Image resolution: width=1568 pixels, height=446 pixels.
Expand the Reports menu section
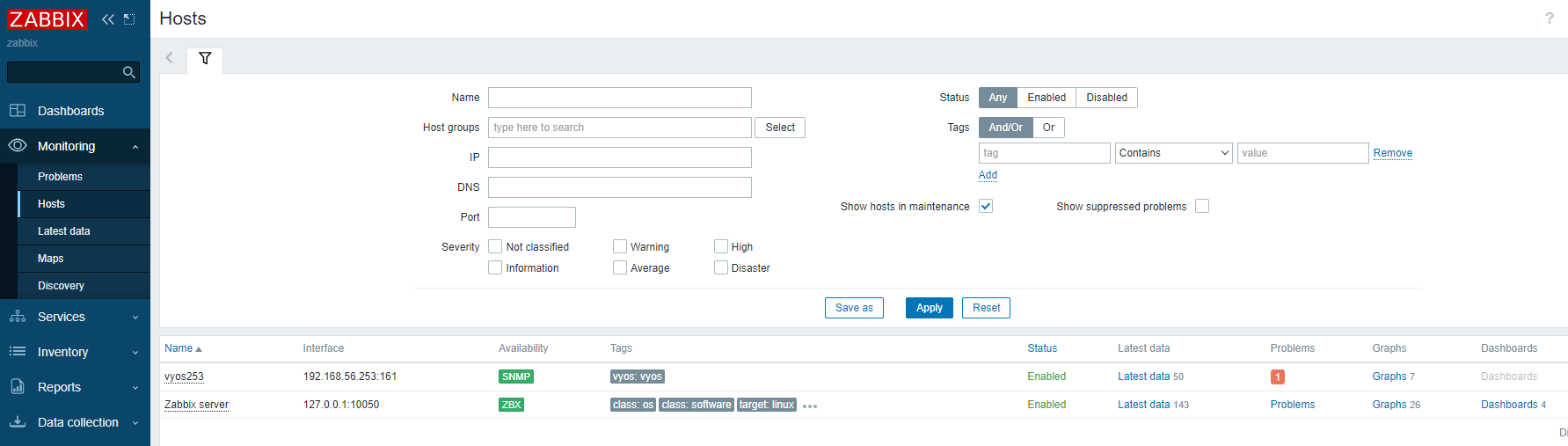tap(135, 388)
